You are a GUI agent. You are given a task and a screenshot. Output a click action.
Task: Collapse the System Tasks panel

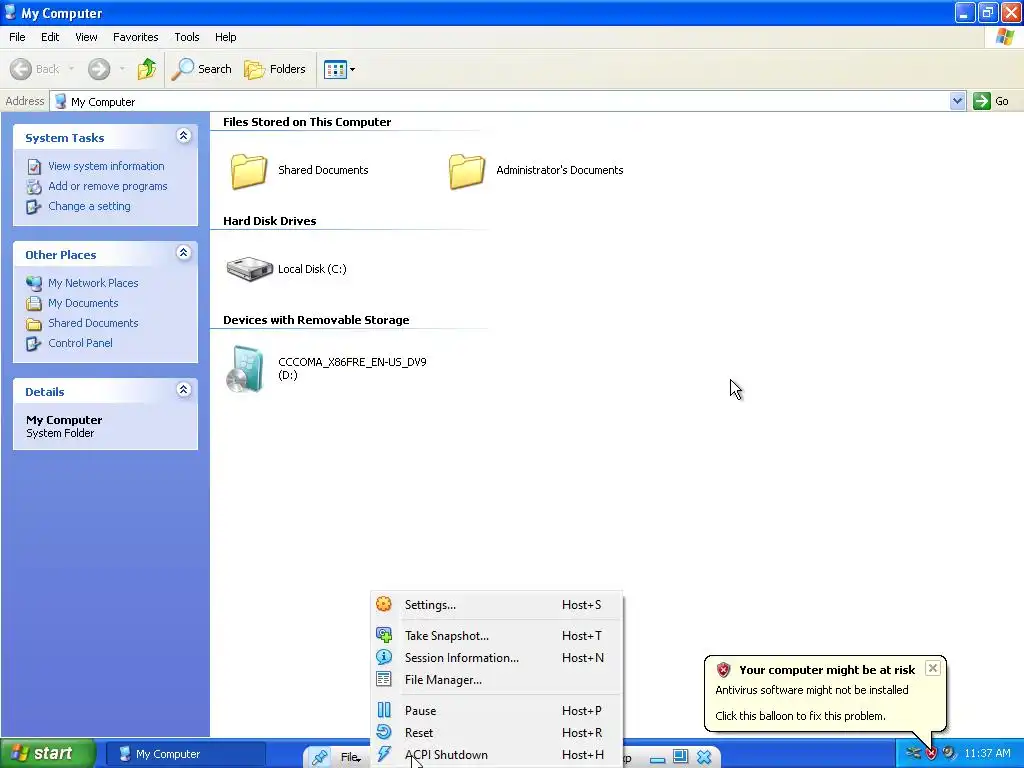(x=184, y=136)
